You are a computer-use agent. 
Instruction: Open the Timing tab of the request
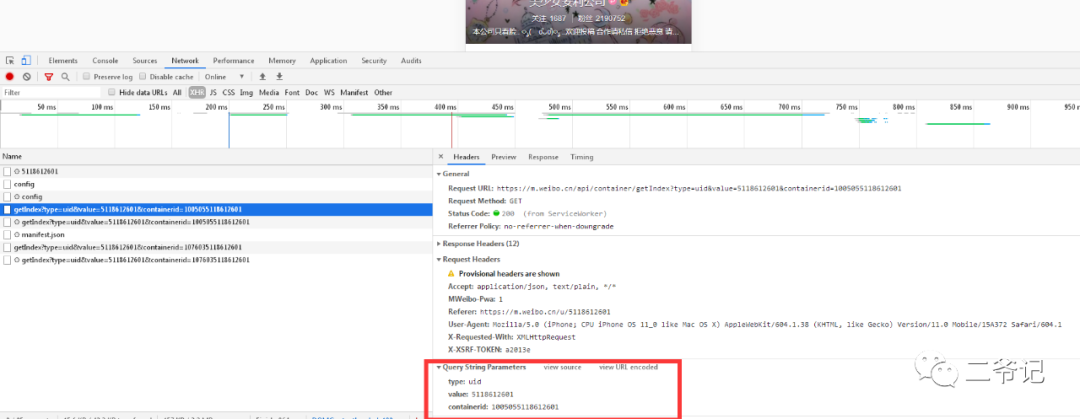581,157
